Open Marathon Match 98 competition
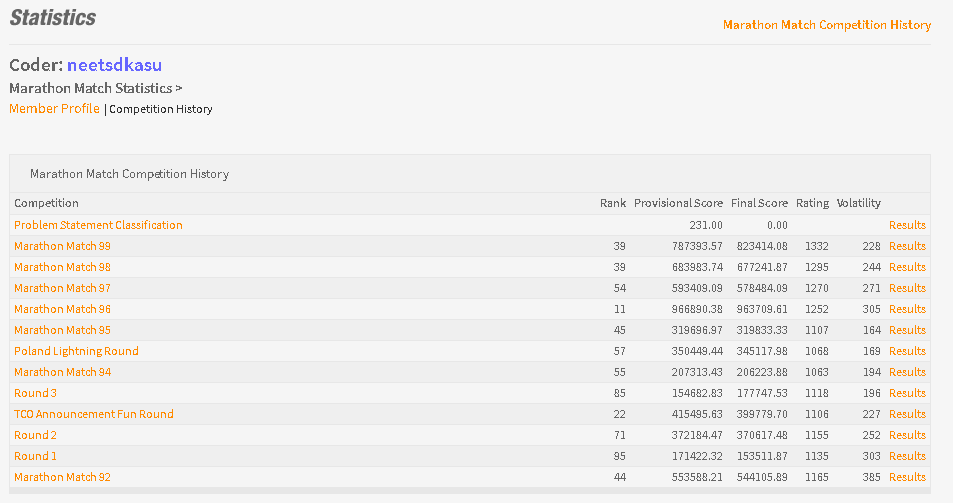The height and width of the screenshot is (503, 953). coord(62,267)
